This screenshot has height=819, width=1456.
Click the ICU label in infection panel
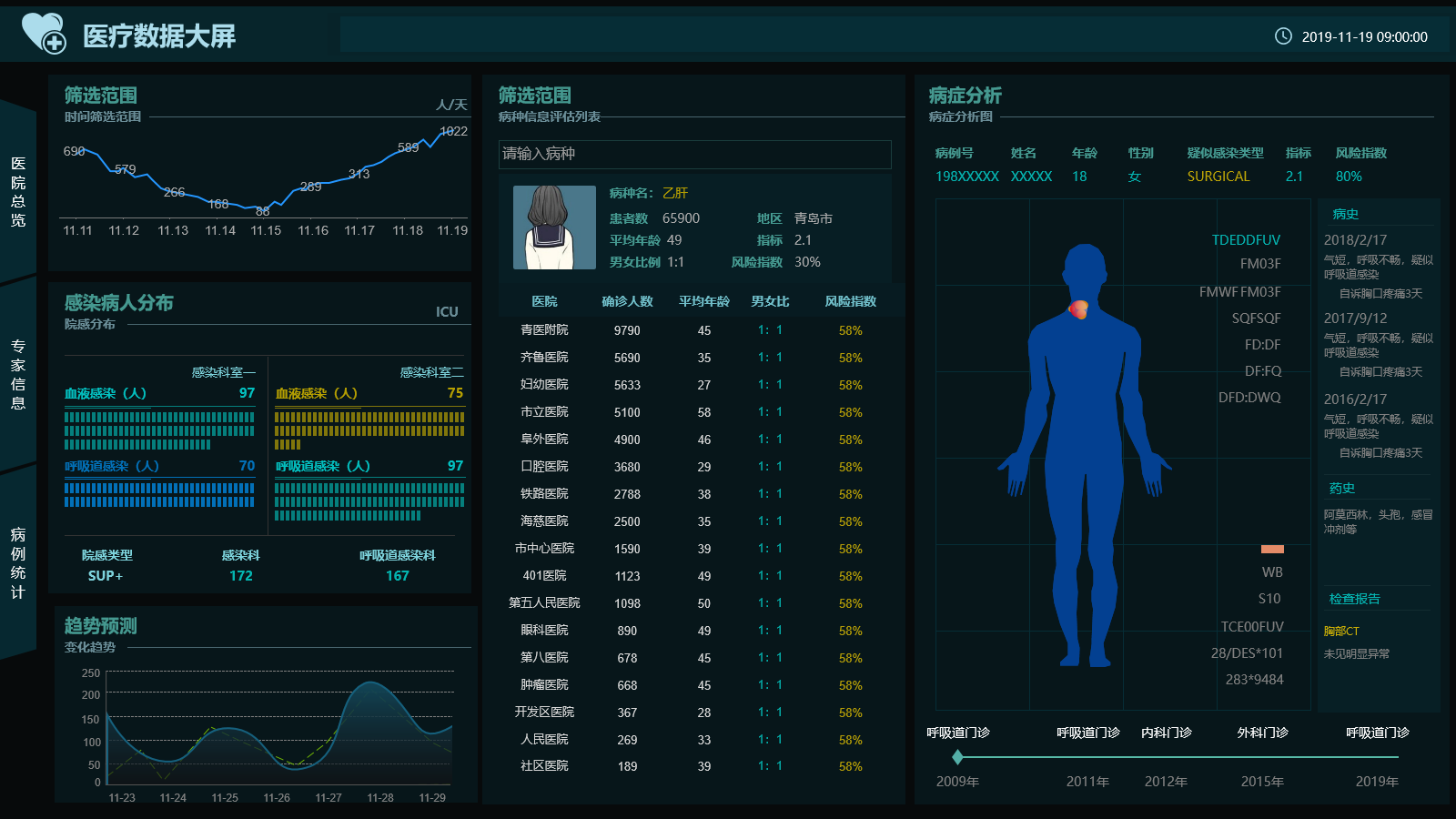click(x=447, y=312)
